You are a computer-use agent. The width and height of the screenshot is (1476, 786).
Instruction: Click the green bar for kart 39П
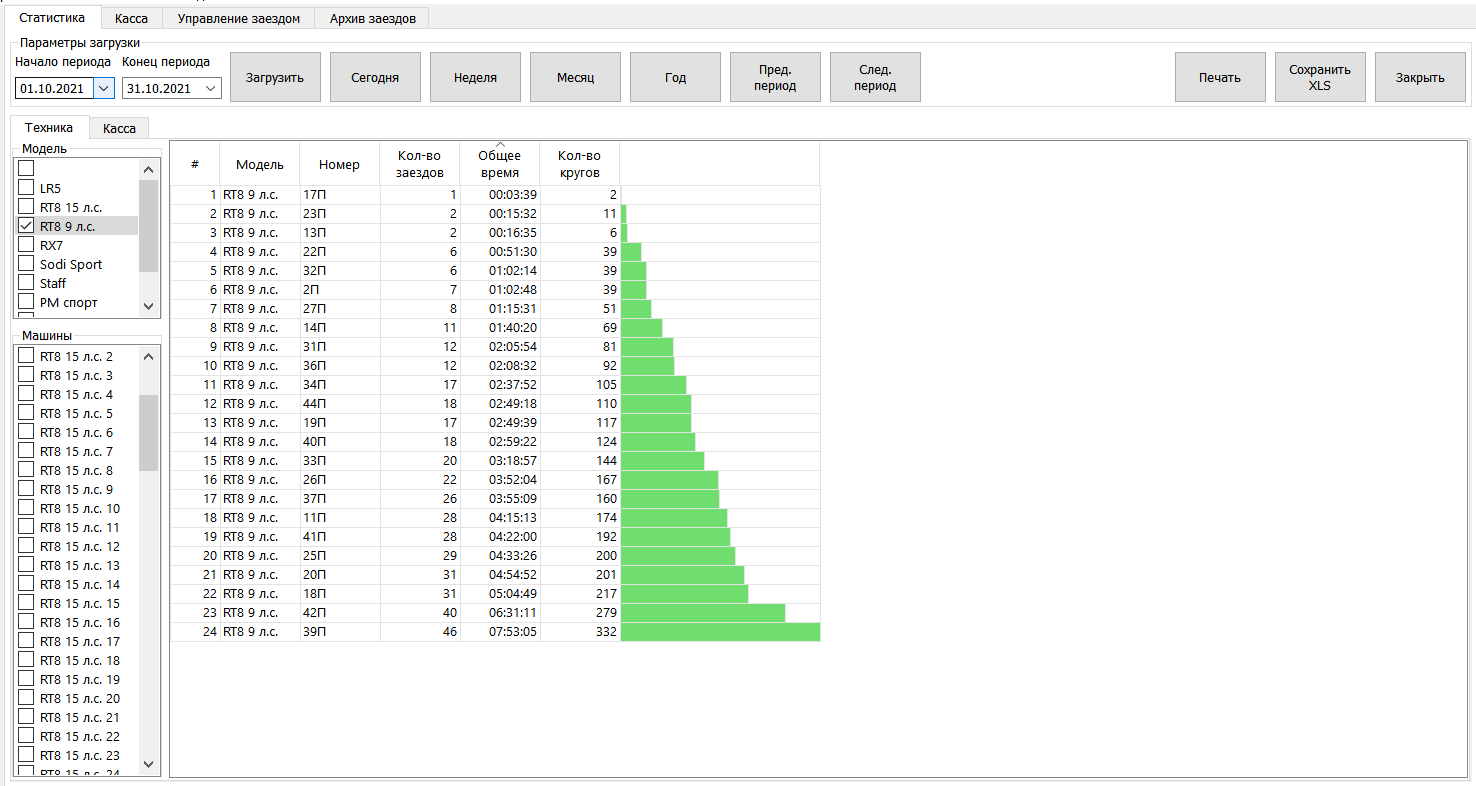720,632
